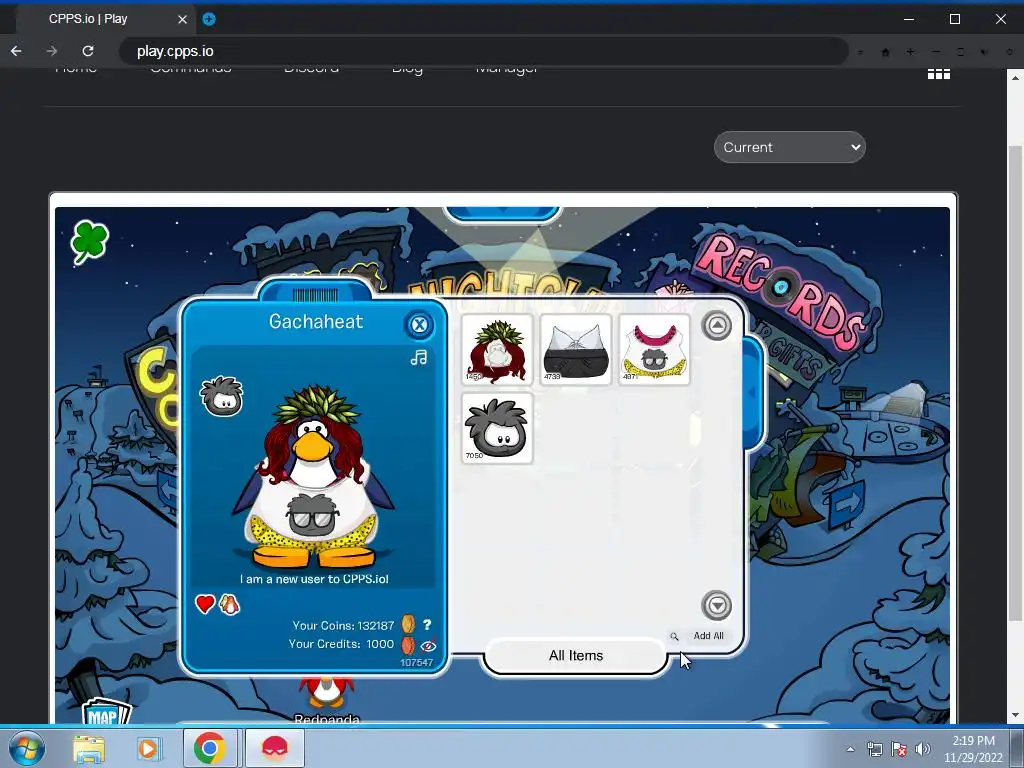Image resolution: width=1024 pixels, height=768 pixels.
Task: Open the Windows Start menu
Action: [27, 748]
